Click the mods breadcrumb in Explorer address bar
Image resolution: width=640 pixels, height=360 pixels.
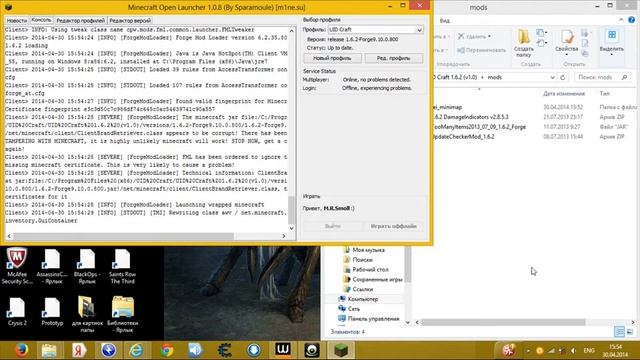tap(494, 77)
